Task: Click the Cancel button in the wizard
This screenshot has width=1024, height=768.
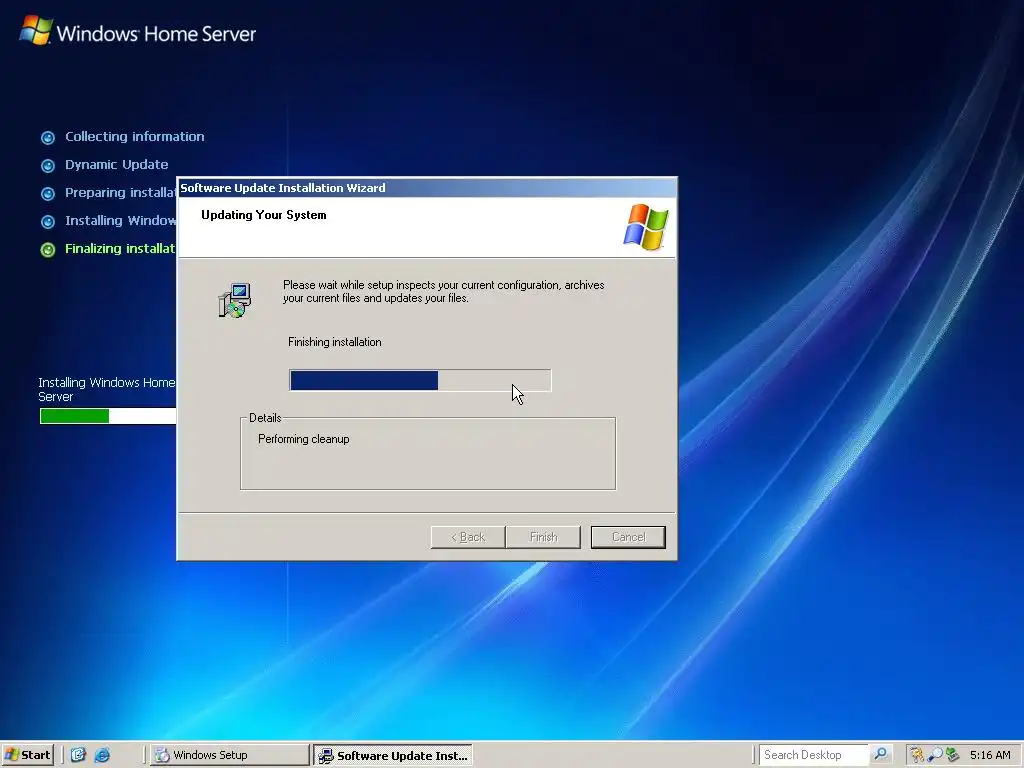Action: [x=628, y=537]
